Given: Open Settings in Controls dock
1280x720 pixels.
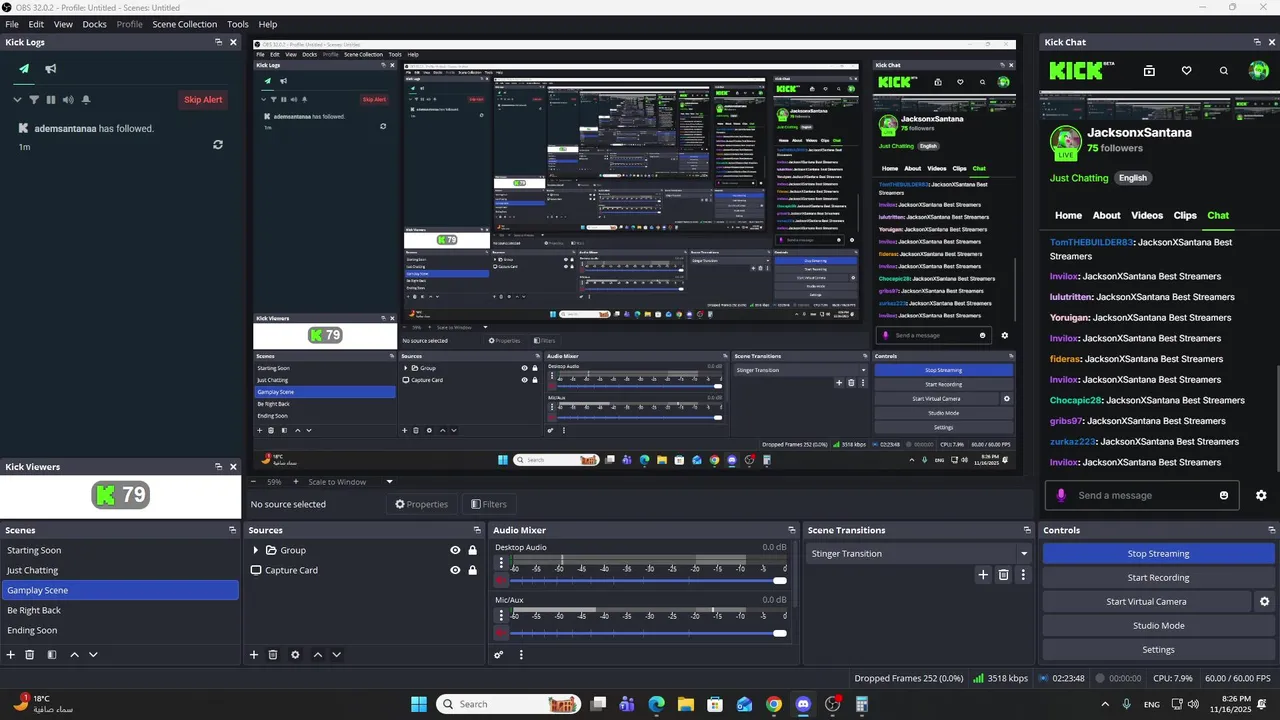Looking at the screenshot, I should click(1158, 650).
